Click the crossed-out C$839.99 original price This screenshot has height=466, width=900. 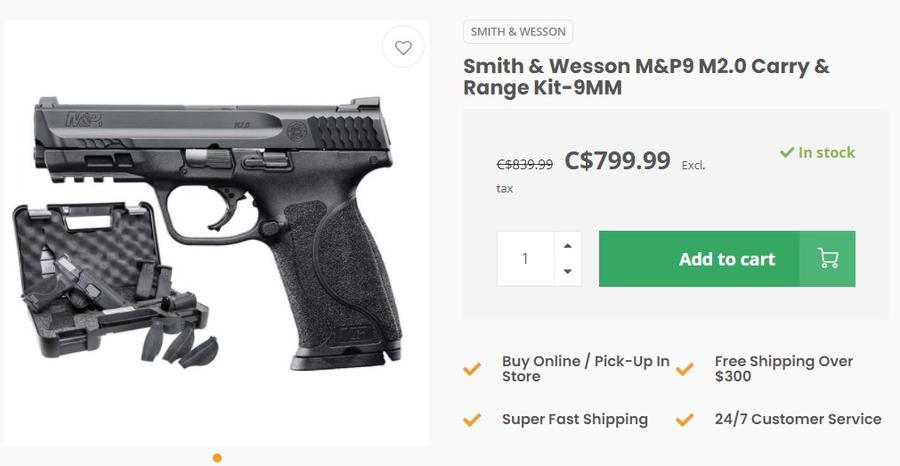(x=525, y=164)
